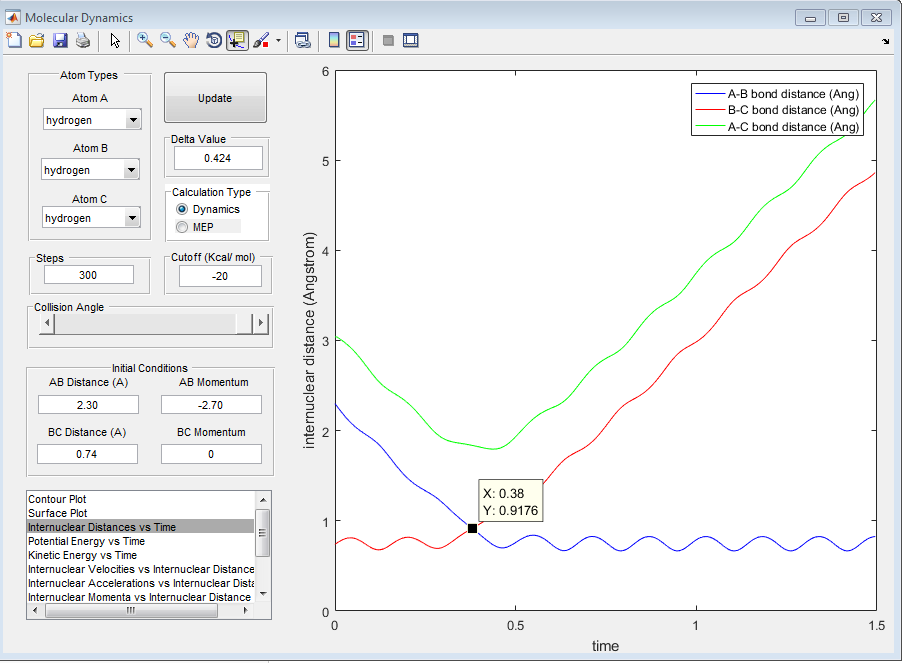
Task: Activate the Pan hand tool
Action: (x=191, y=41)
